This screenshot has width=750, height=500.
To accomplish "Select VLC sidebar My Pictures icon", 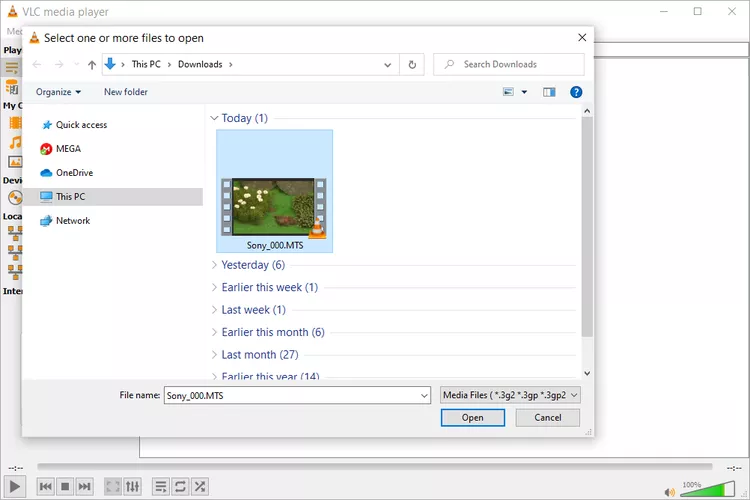I will [x=15, y=162].
